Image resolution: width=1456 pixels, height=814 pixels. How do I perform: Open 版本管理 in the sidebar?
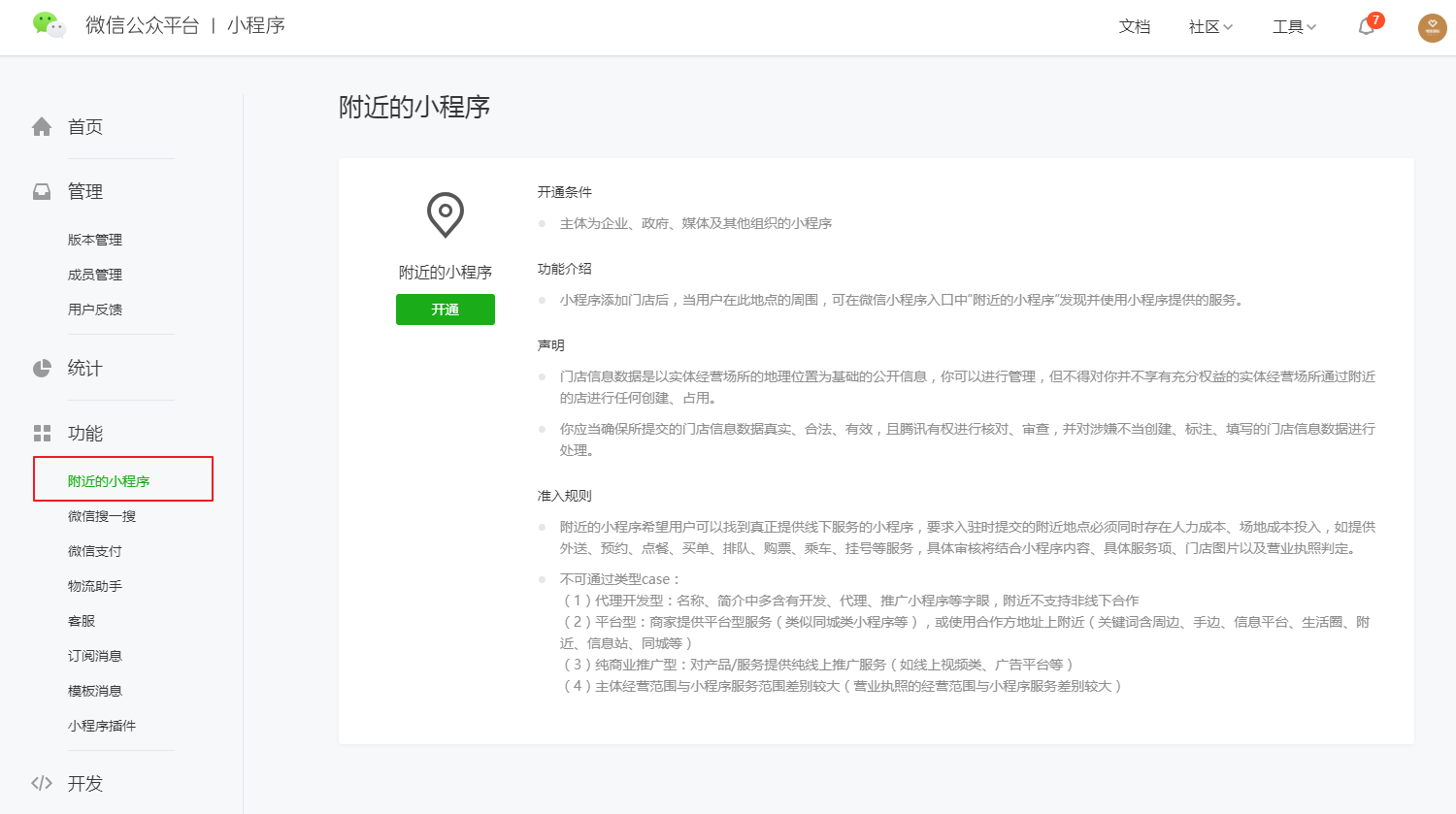[95, 240]
